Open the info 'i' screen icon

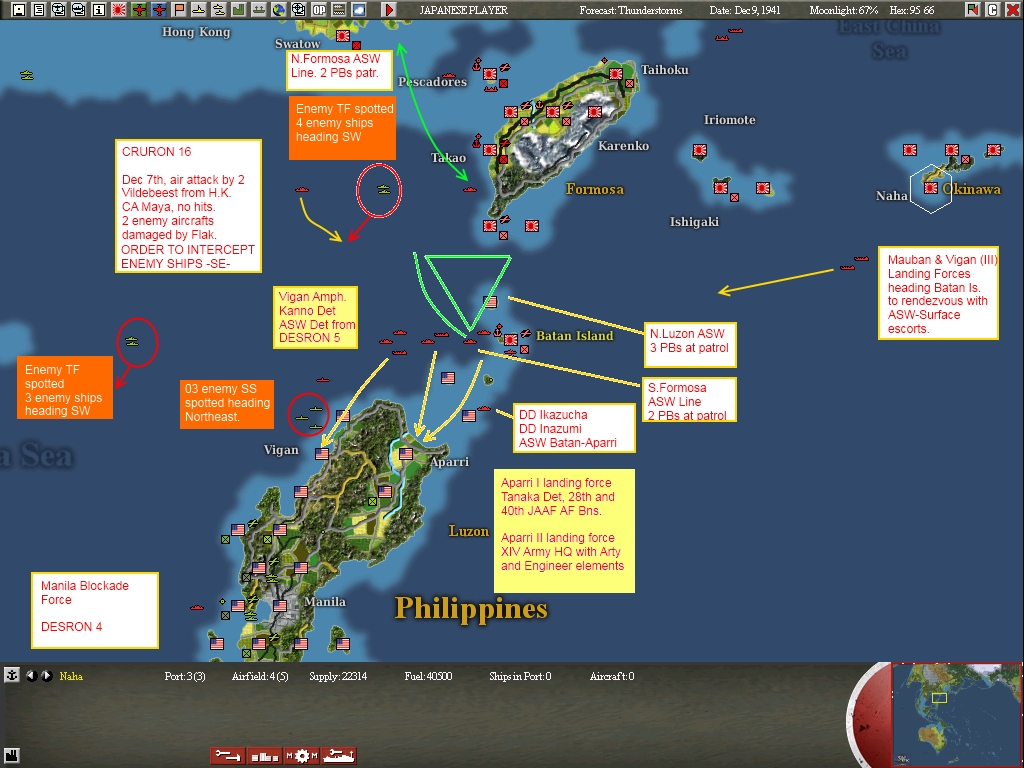pyautogui.click(x=99, y=10)
